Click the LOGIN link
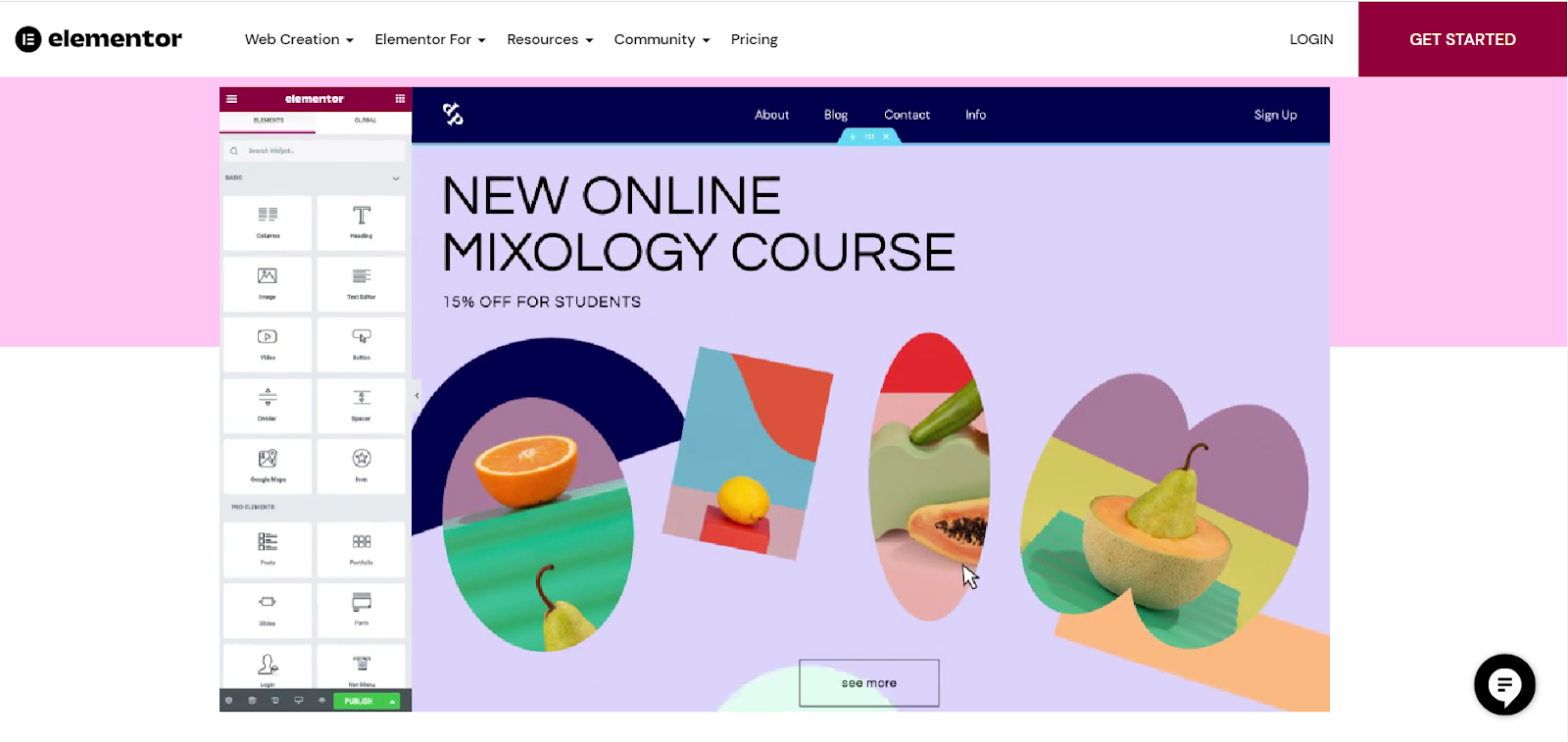1568x742 pixels. pyautogui.click(x=1311, y=39)
